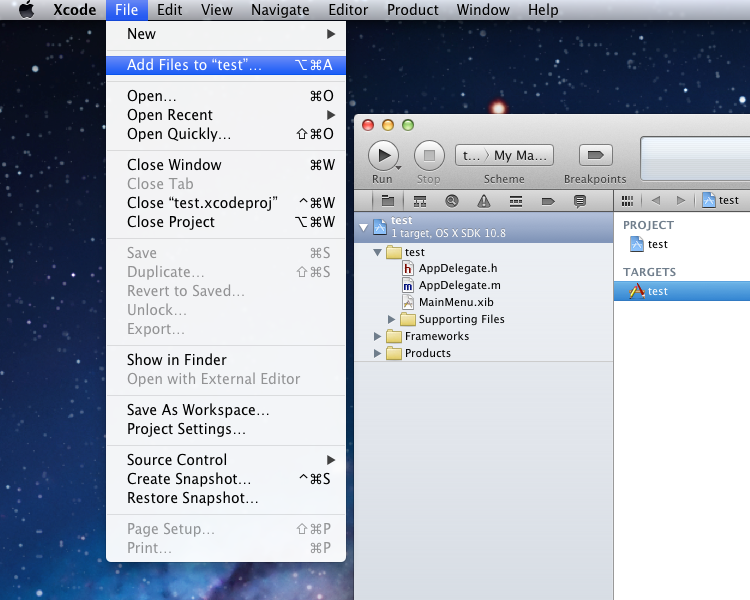This screenshot has height=600, width=750.
Task: Open the Help menu
Action: click(x=543, y=10)
